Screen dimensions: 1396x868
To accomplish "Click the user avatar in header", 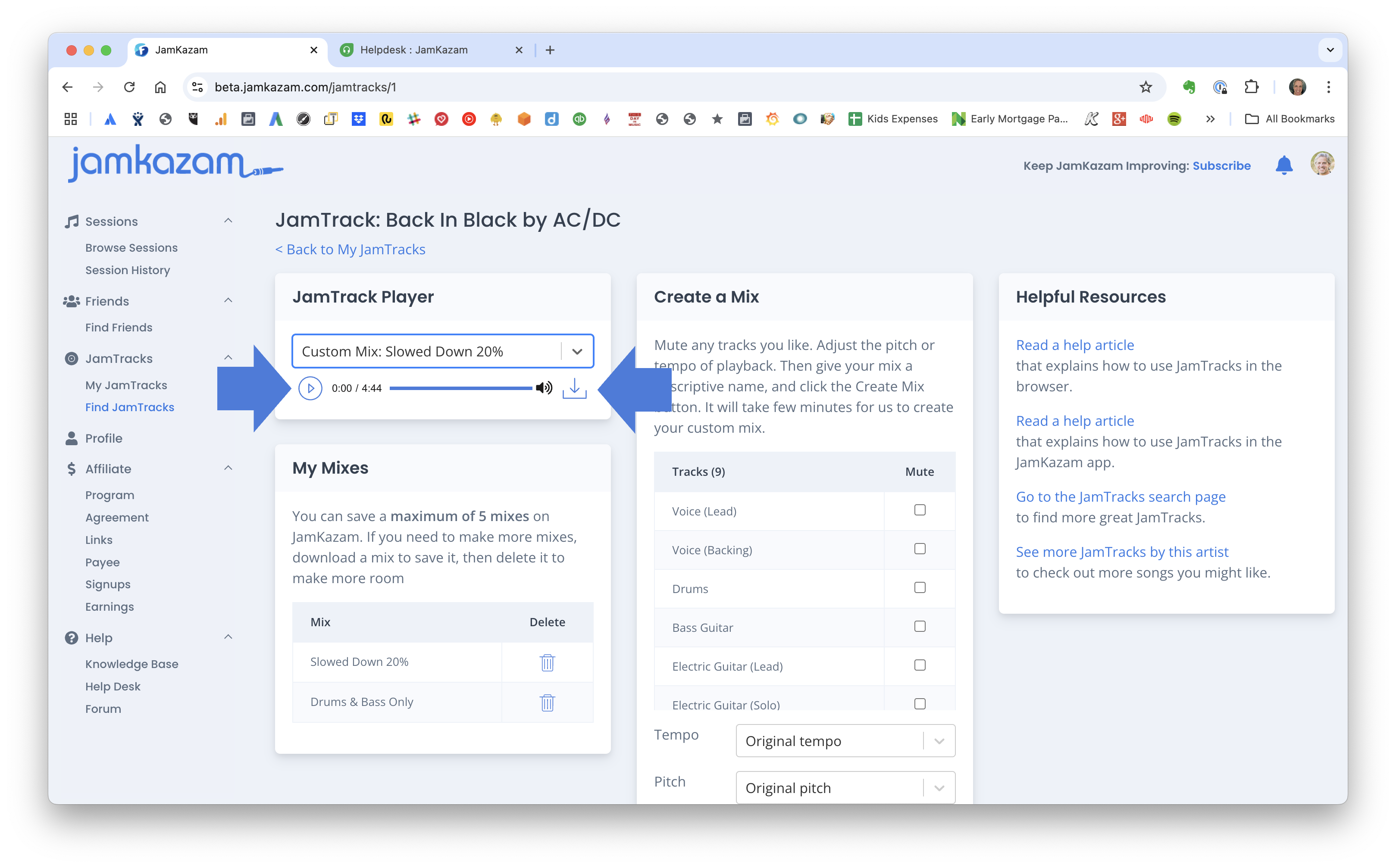I will click(x=1321, y=164).
